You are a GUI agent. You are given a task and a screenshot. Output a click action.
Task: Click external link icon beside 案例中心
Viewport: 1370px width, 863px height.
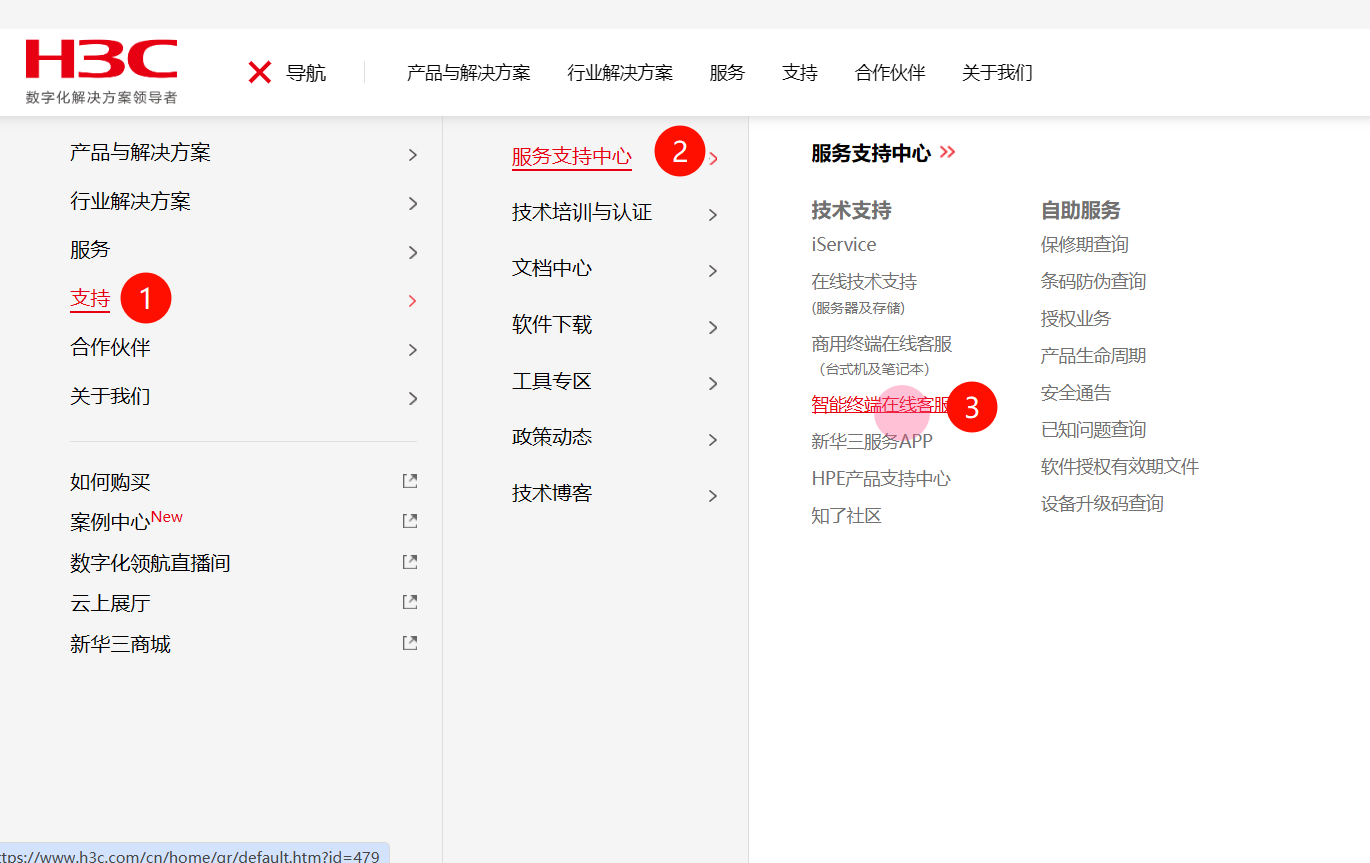[x=409, y=521]
